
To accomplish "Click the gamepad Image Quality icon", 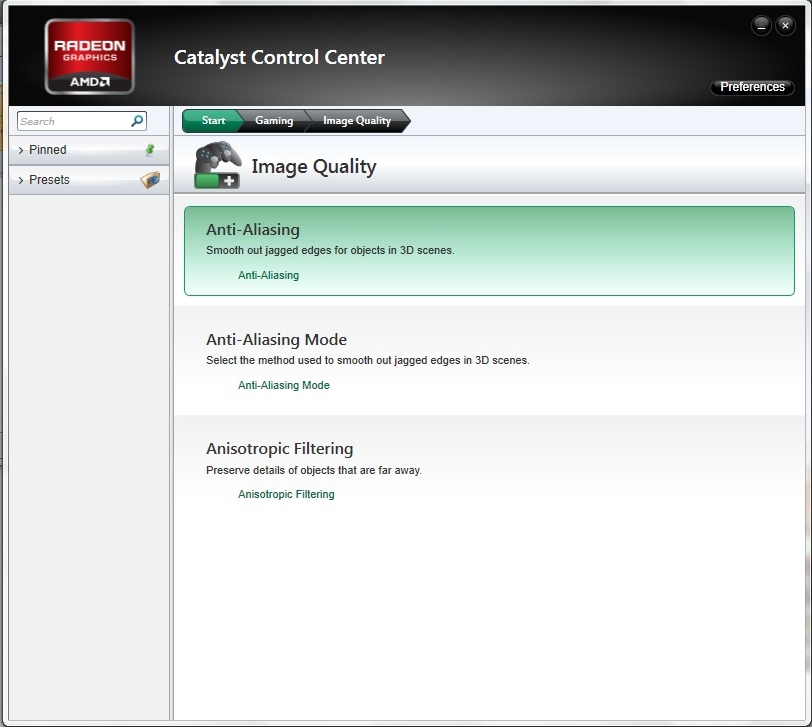I will [x=218, y=165].
